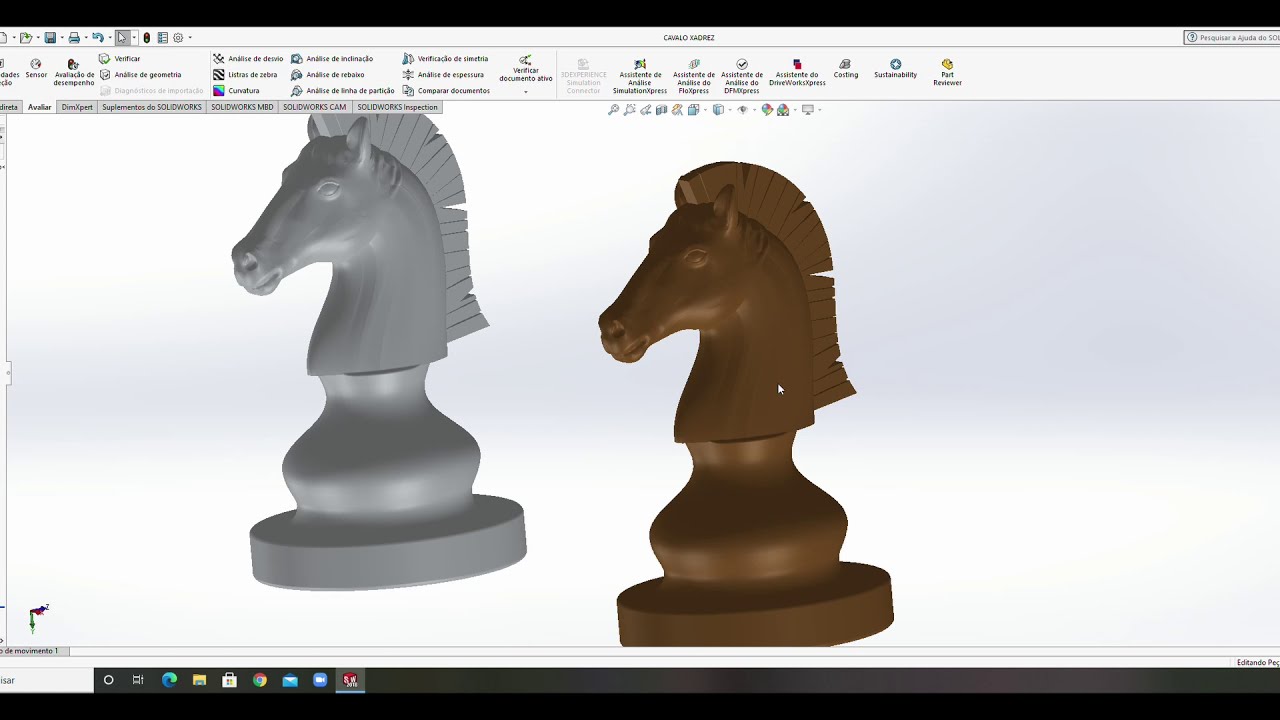The width and height of the screenshot is (1280, 720).
Task: Open Part Reviewer
Action: coord(947,72)
